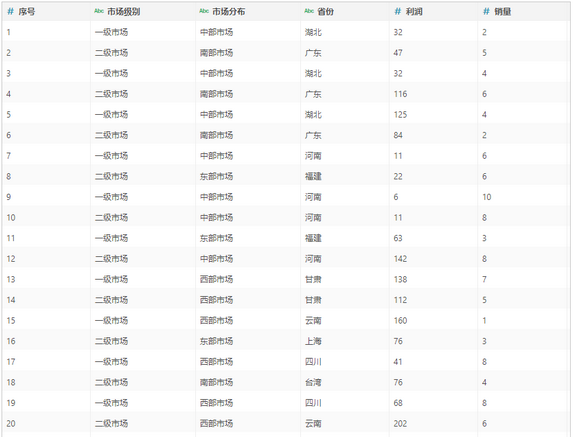
Task: Click profit value 84 in row 6
Action: [x=398, y=135]
